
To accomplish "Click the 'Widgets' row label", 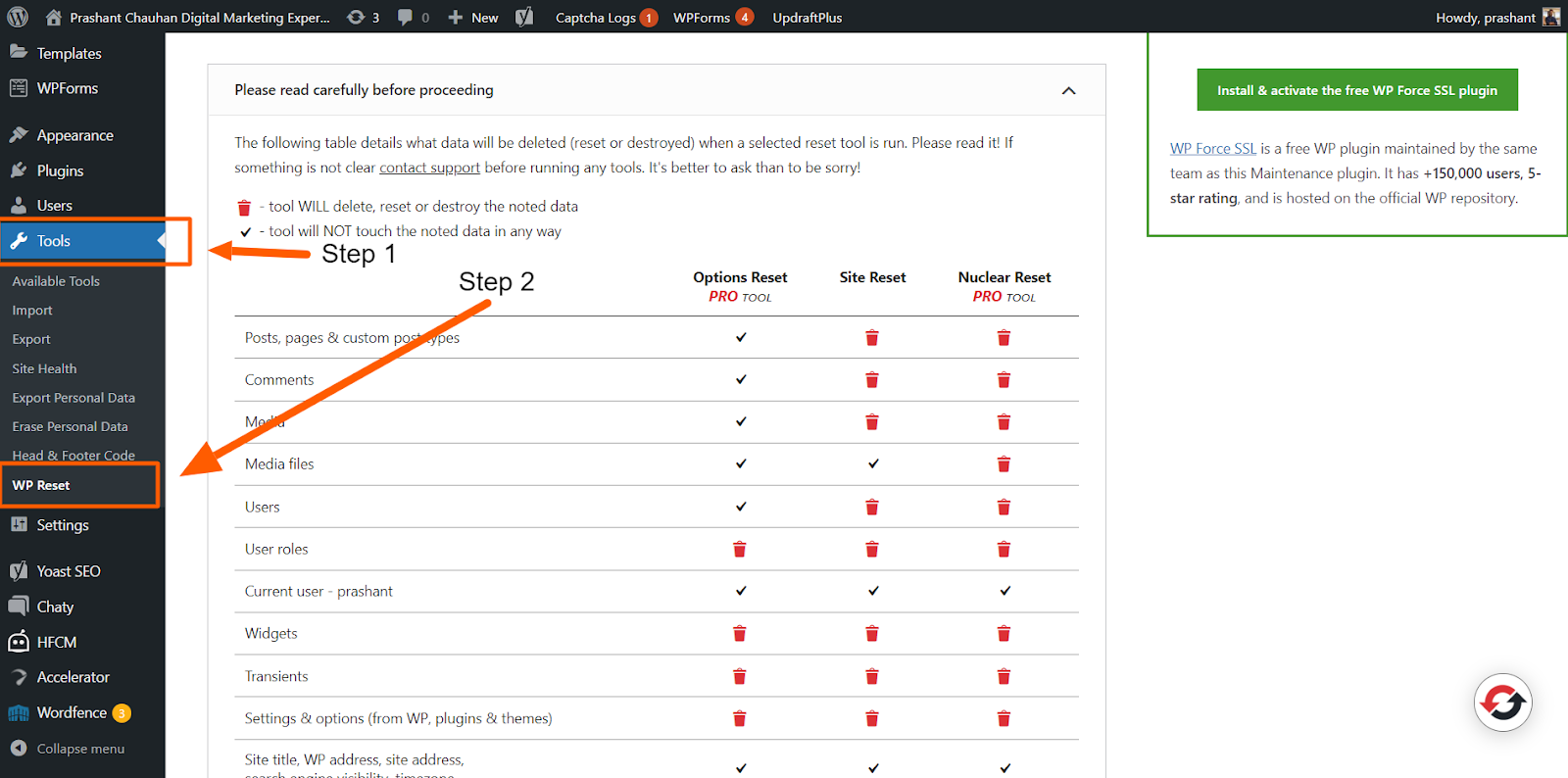I will (271, 634).
